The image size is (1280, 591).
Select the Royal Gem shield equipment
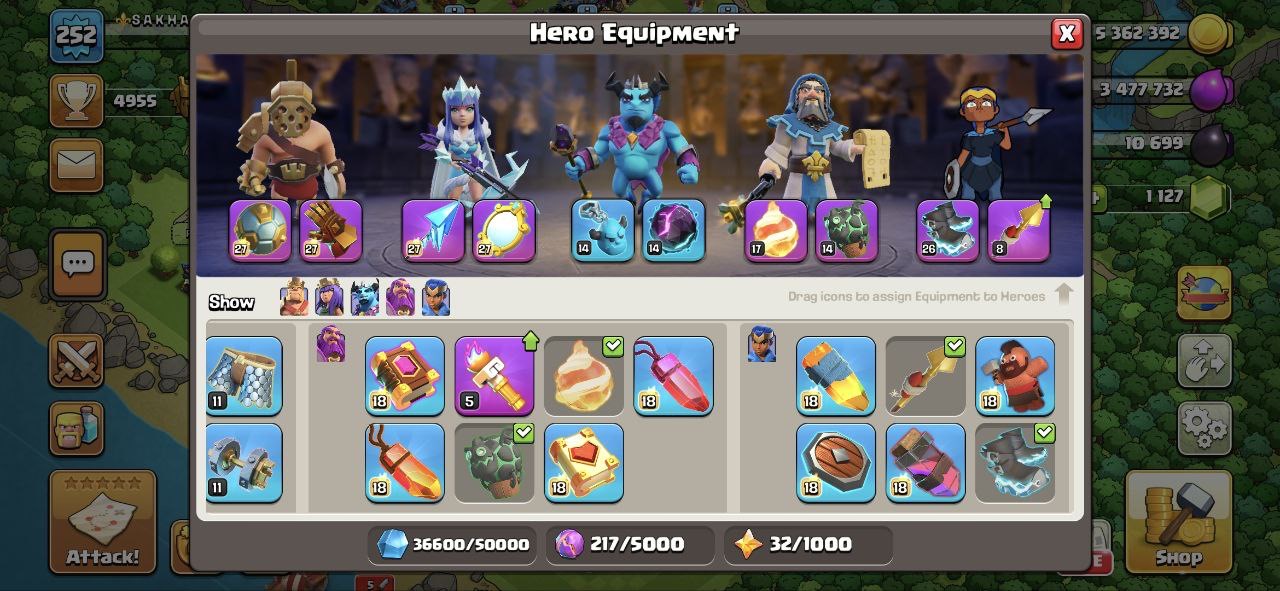(x=836, y=462)
